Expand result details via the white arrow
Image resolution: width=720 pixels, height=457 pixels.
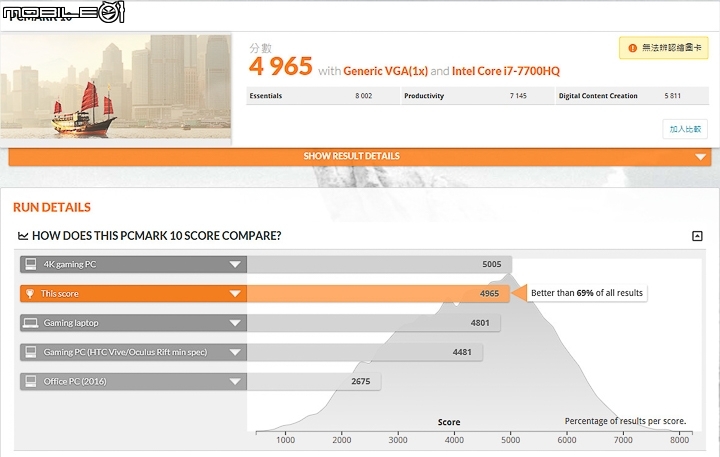coord(700,157)
